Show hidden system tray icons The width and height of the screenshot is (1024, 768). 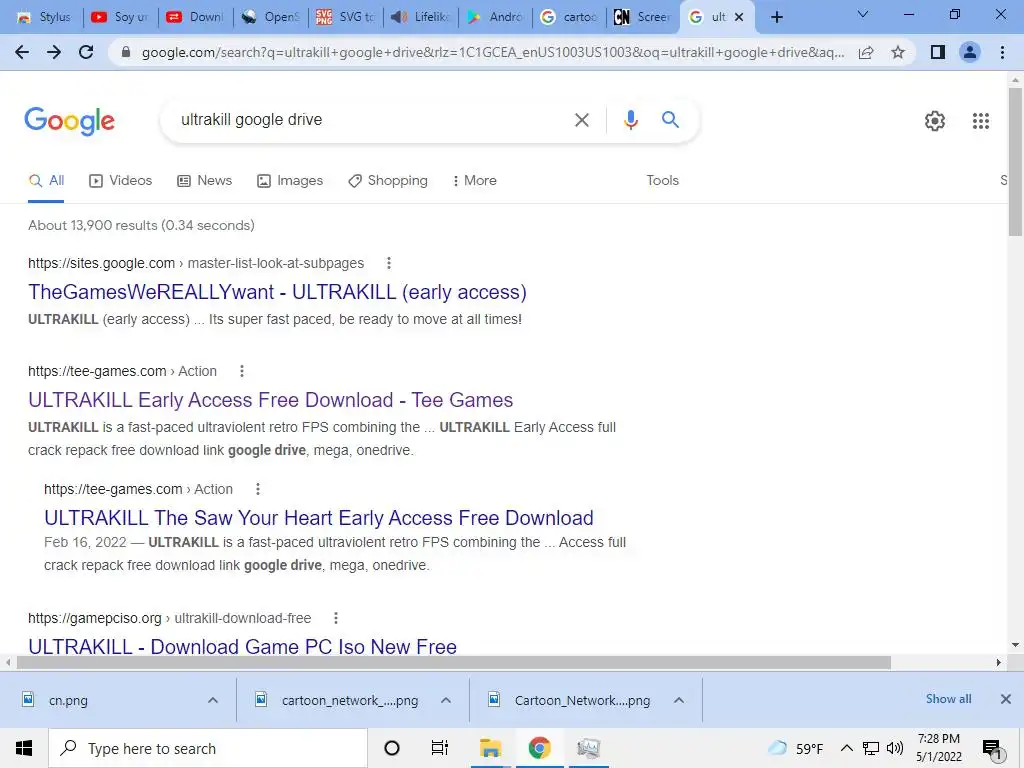tap(846, 748)
